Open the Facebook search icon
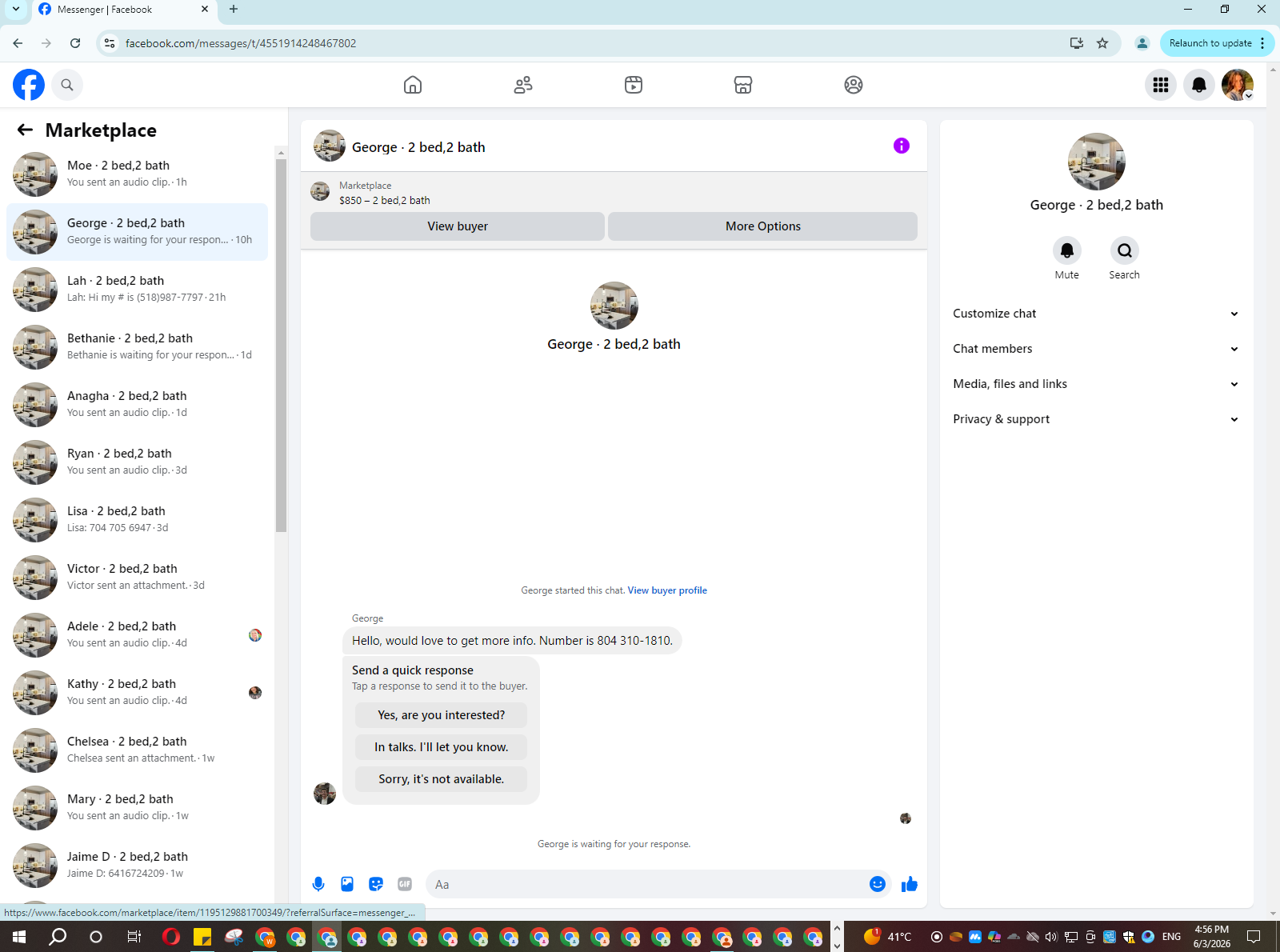This screenshot has width=1280, height=952. (x=67, y=85)
